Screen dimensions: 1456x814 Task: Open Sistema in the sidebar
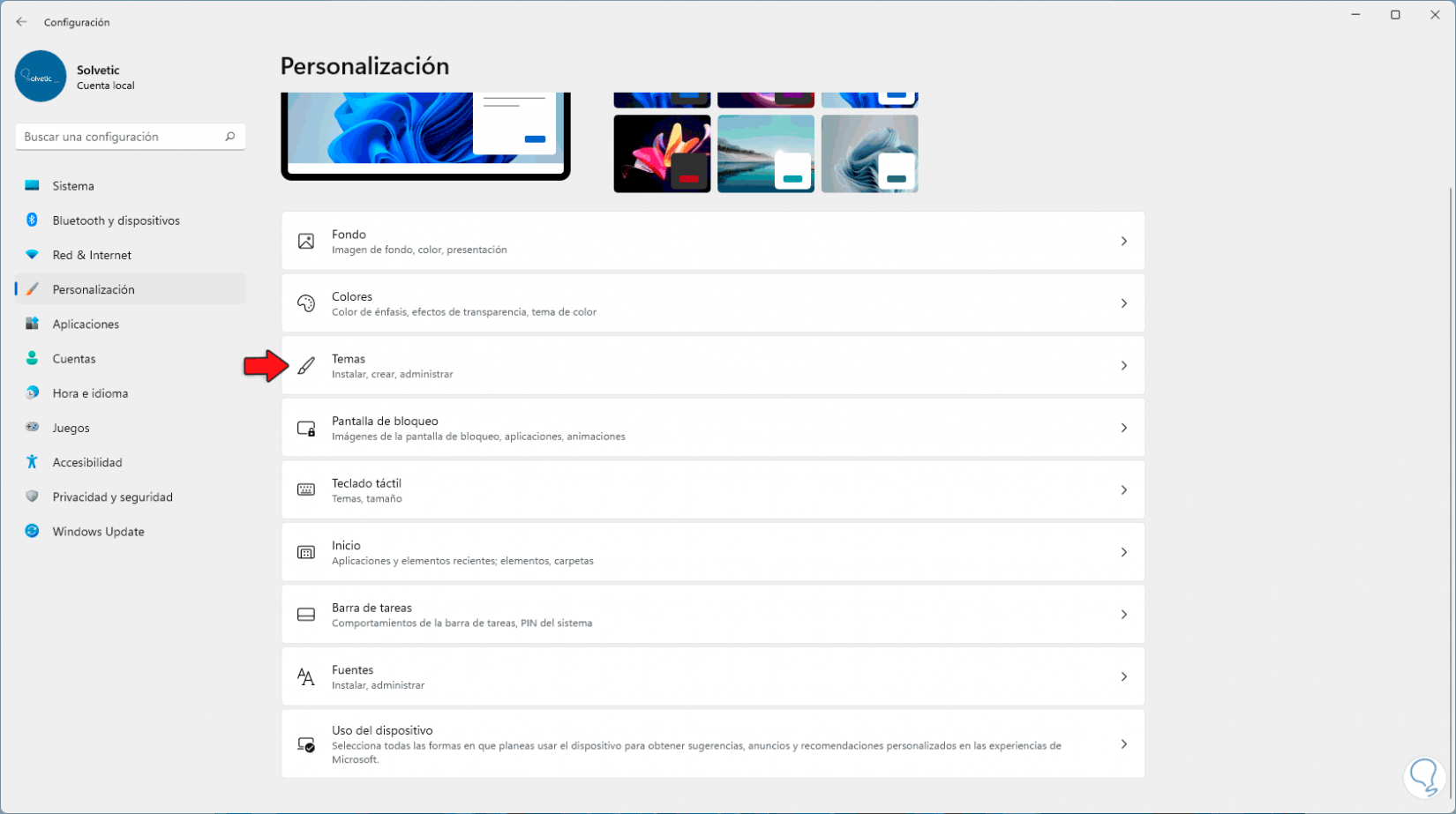click(131, 186)
